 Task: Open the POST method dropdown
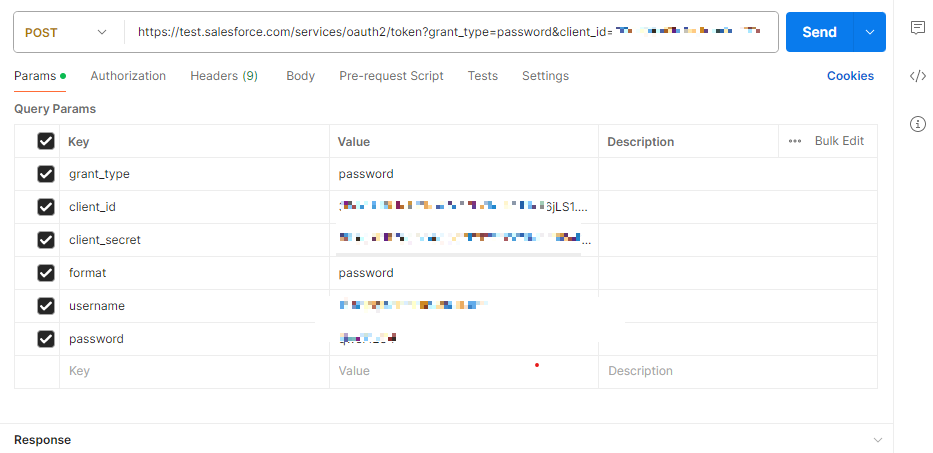click(x=66, y=32)
